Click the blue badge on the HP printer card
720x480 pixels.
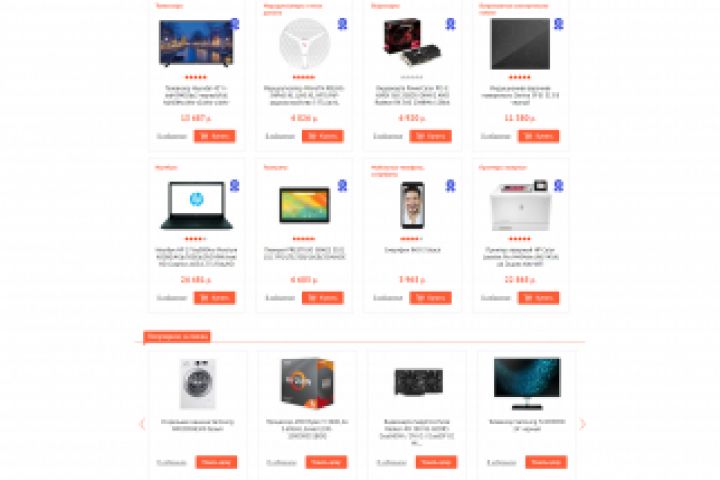pos(558,186)
